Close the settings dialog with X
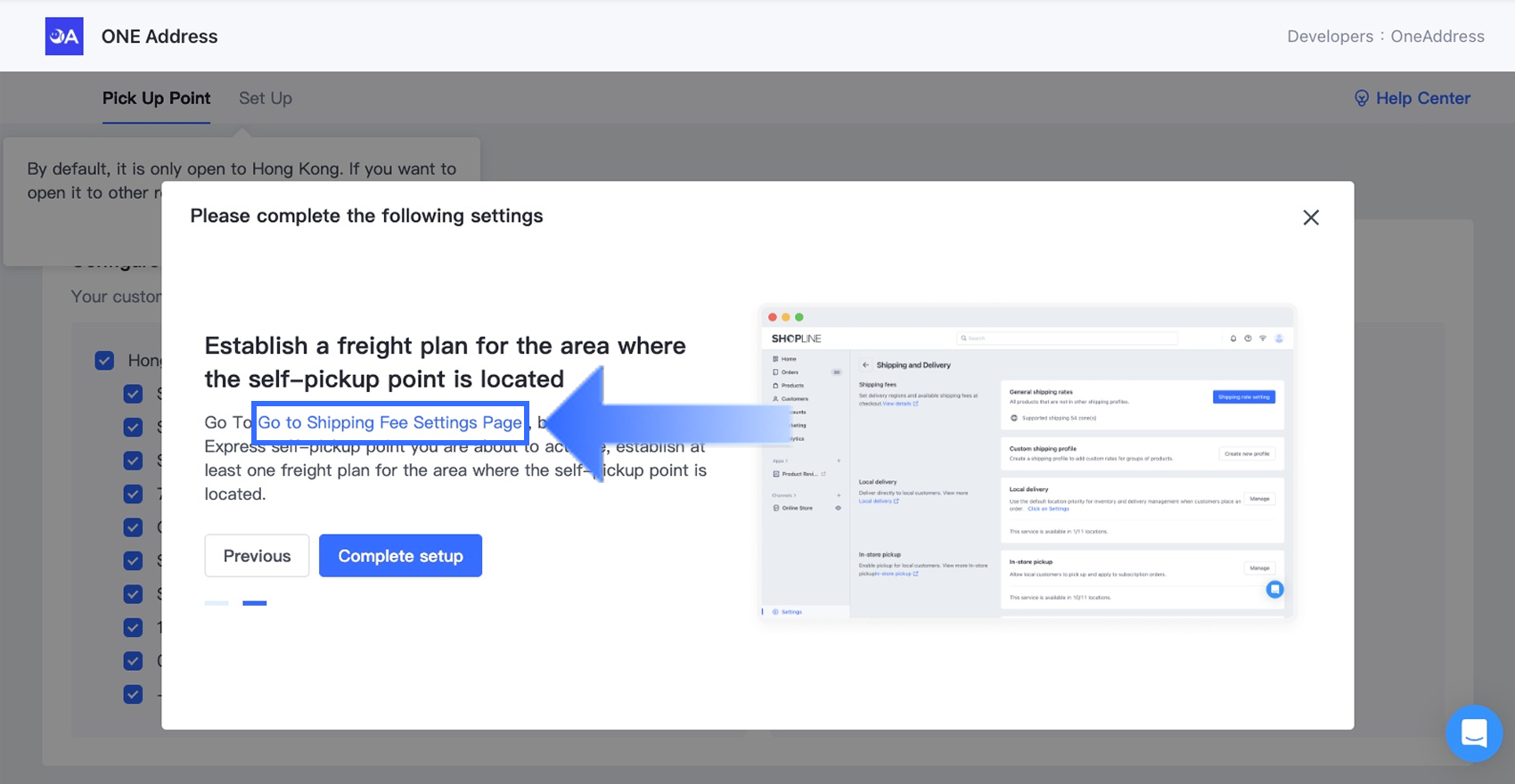The height and width of the screenshot is (784, 1515). tap(1310, 217)
